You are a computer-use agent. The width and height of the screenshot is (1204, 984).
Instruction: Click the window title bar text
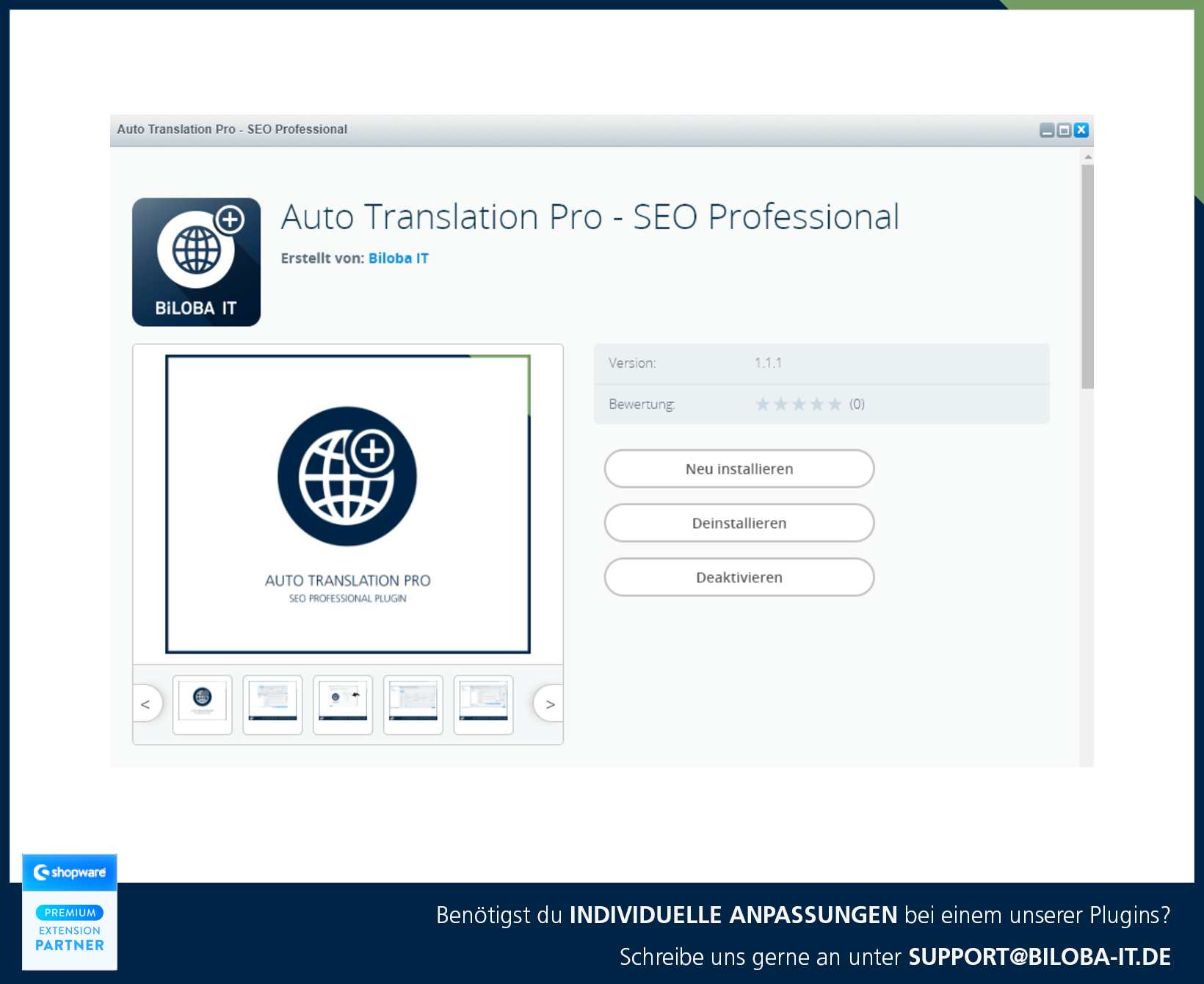(232, 129)
